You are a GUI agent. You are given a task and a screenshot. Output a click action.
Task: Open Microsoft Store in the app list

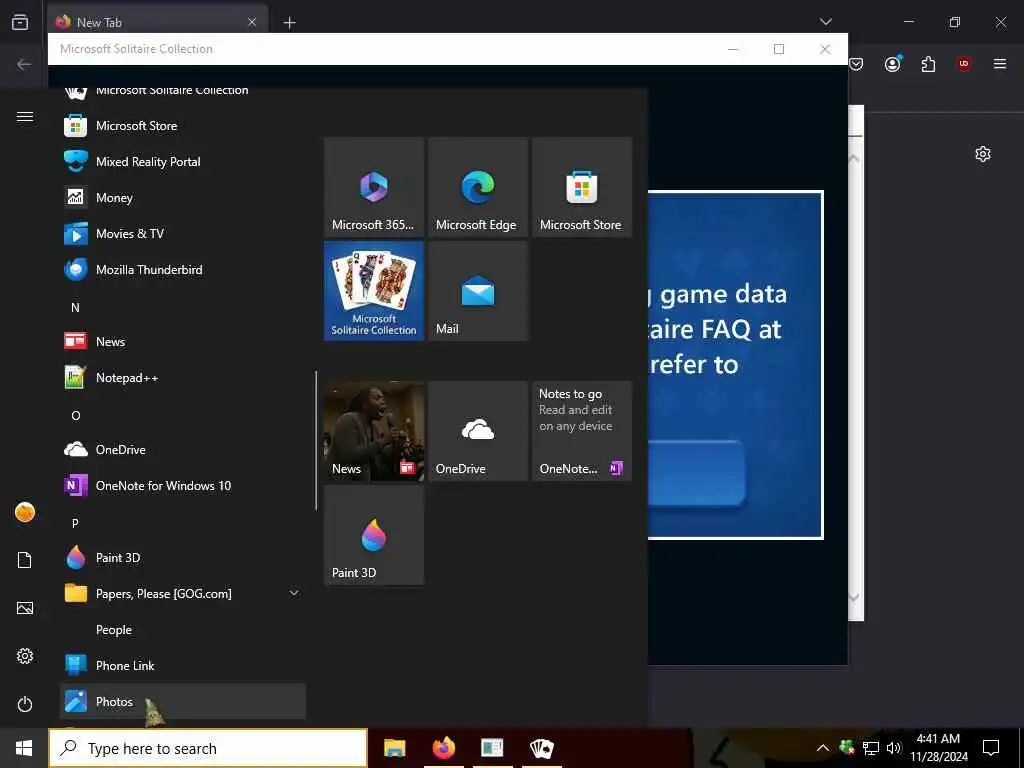click(x=182, y=125)
